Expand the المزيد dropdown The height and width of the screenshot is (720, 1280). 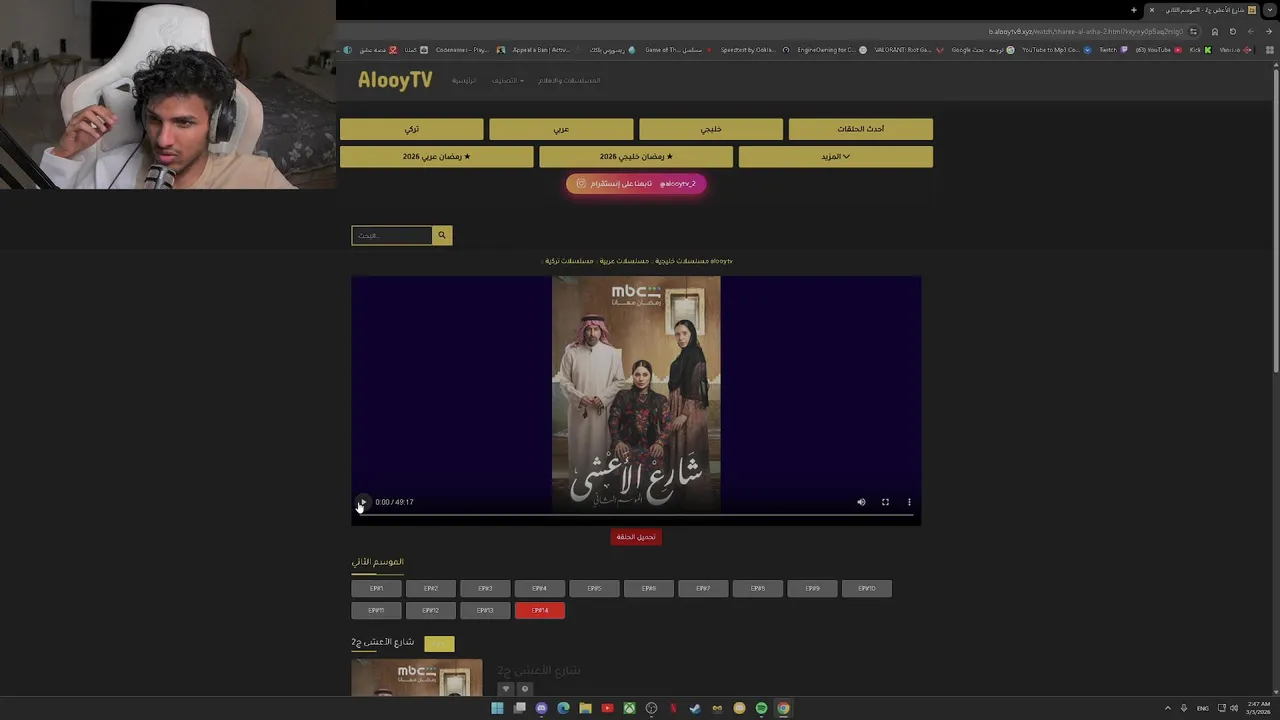pyautogui.click(x=836, y=157)
